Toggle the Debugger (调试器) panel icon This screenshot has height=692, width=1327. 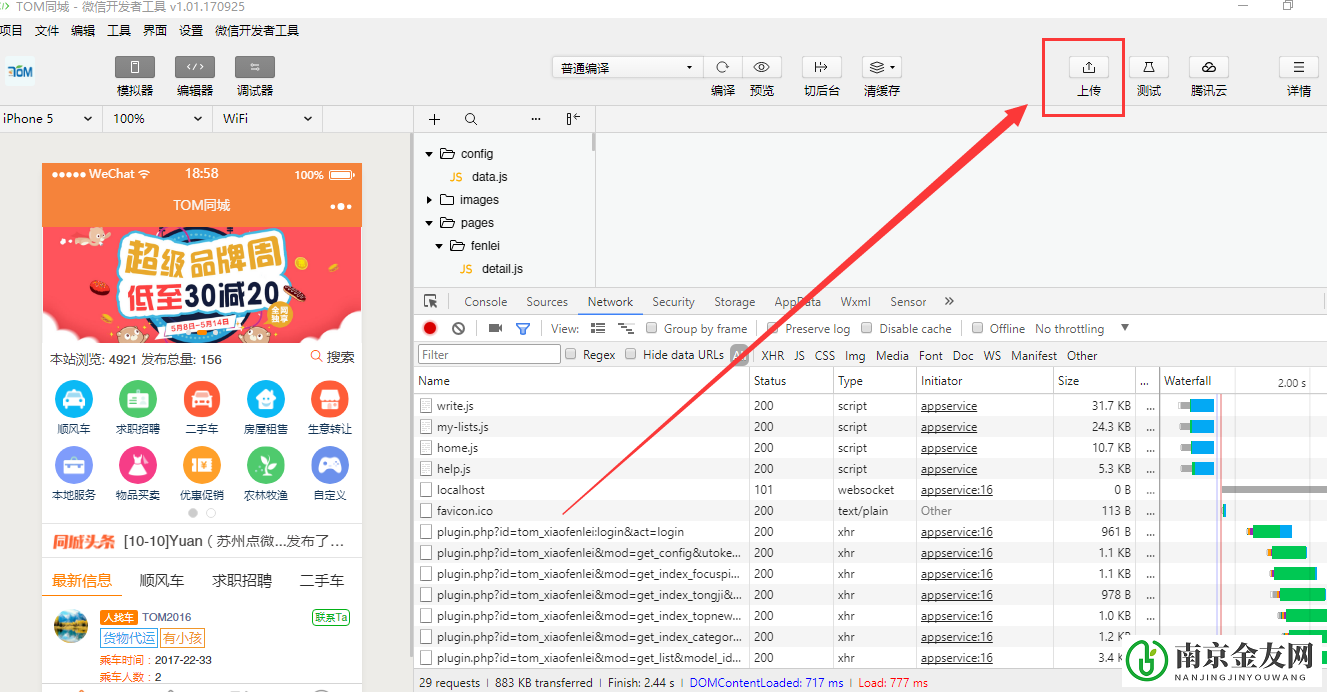coord(255,68)
